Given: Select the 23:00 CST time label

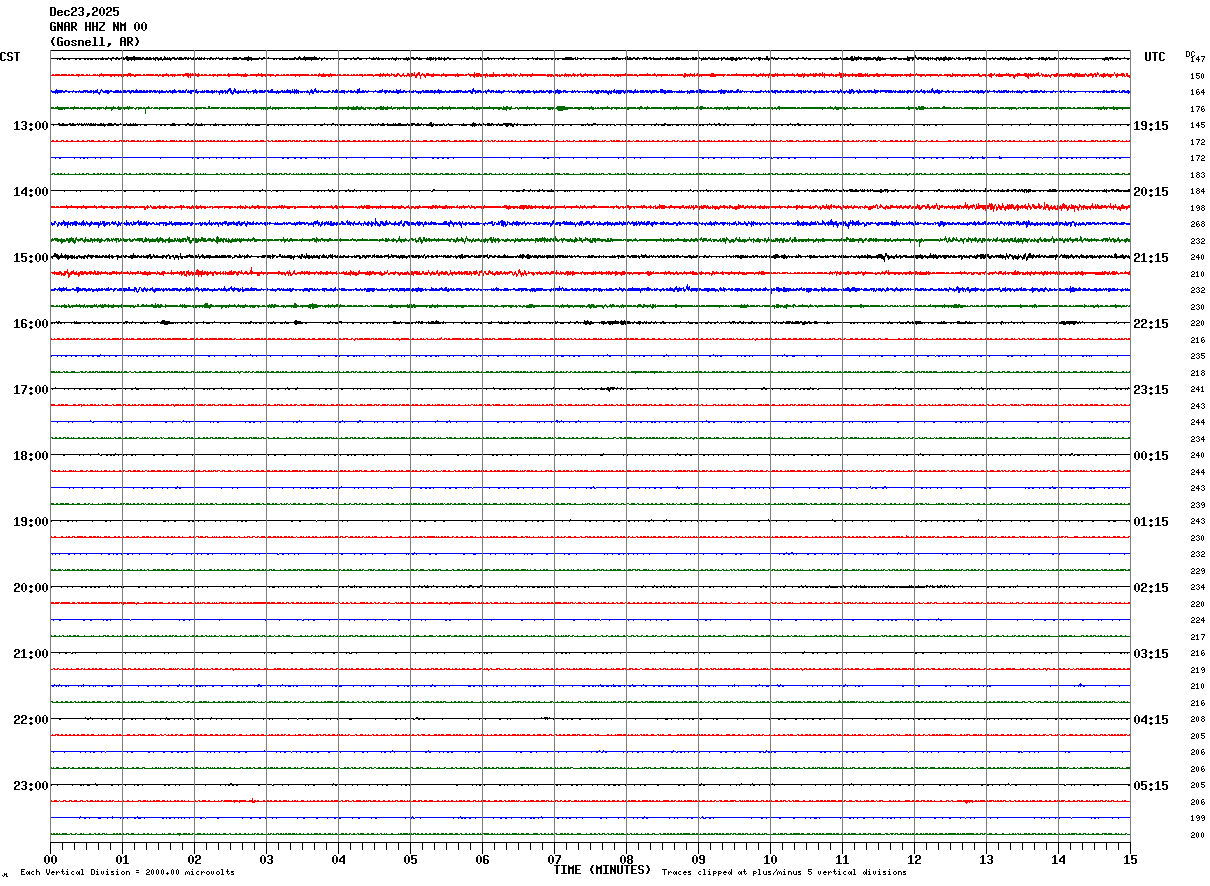Looking at the screenshot, I should click(30, 785).
